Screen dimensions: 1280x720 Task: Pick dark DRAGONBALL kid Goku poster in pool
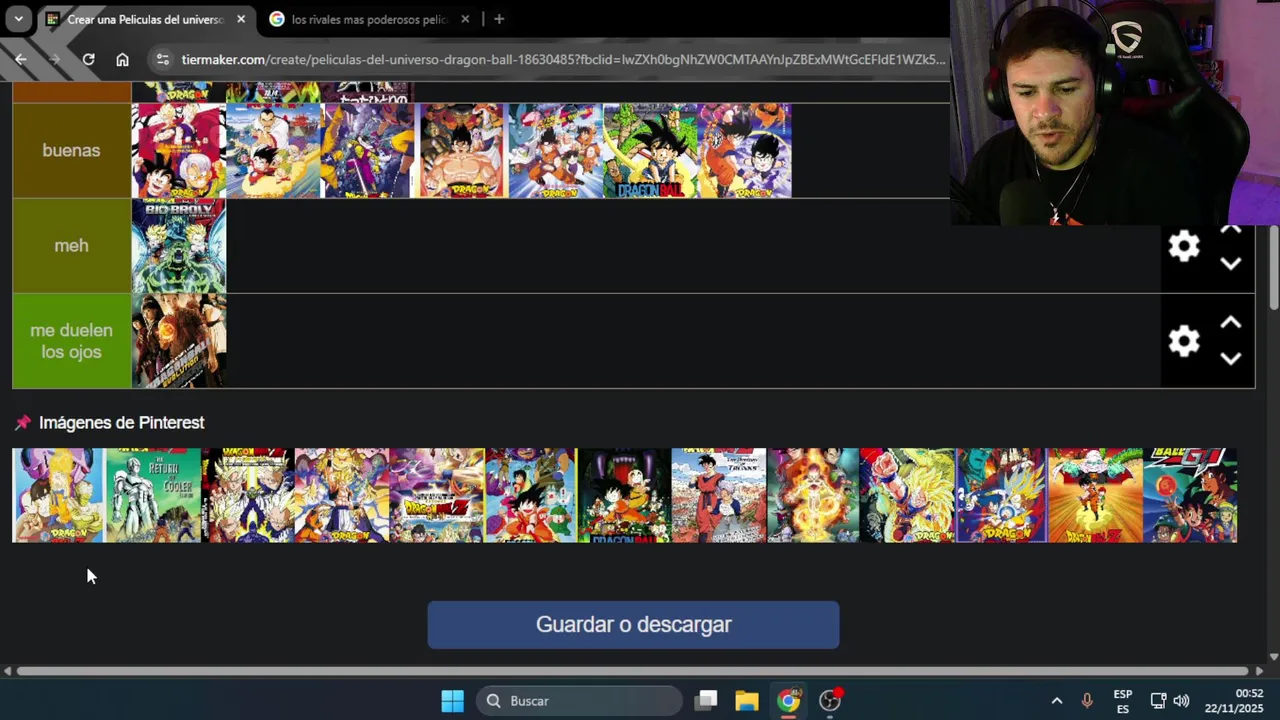(624, 495)
